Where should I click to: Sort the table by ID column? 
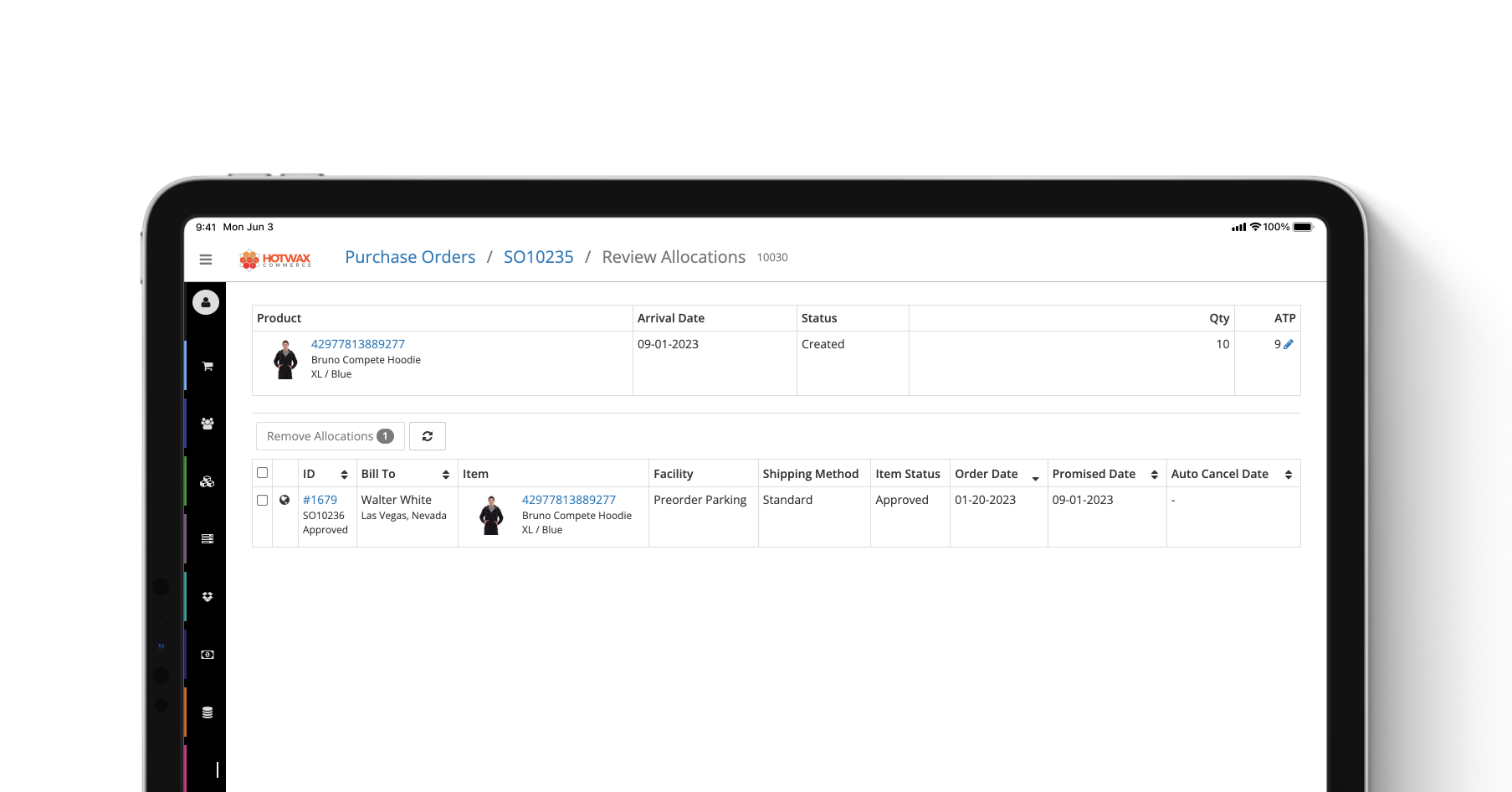click(x=344, y=475)
